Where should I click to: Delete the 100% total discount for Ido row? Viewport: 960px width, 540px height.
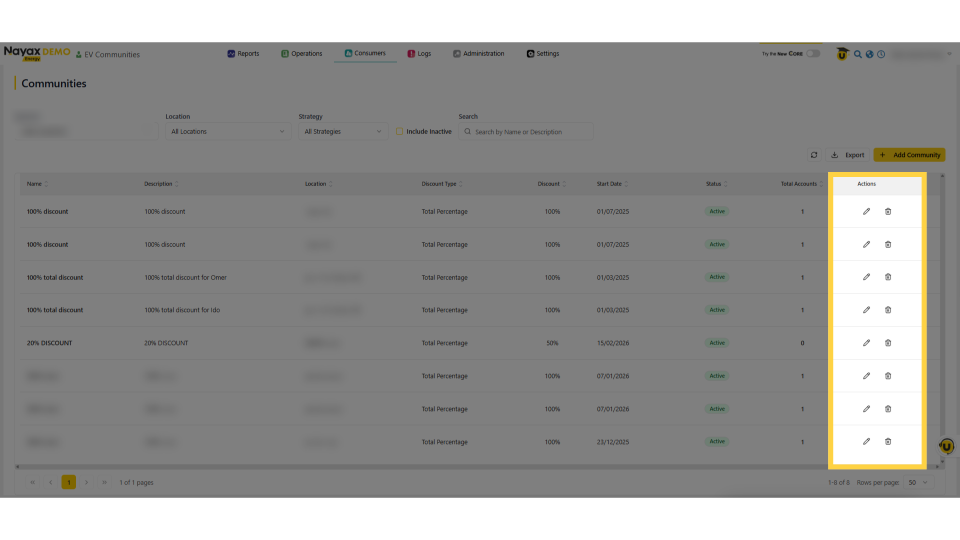(x=888, y=310)
